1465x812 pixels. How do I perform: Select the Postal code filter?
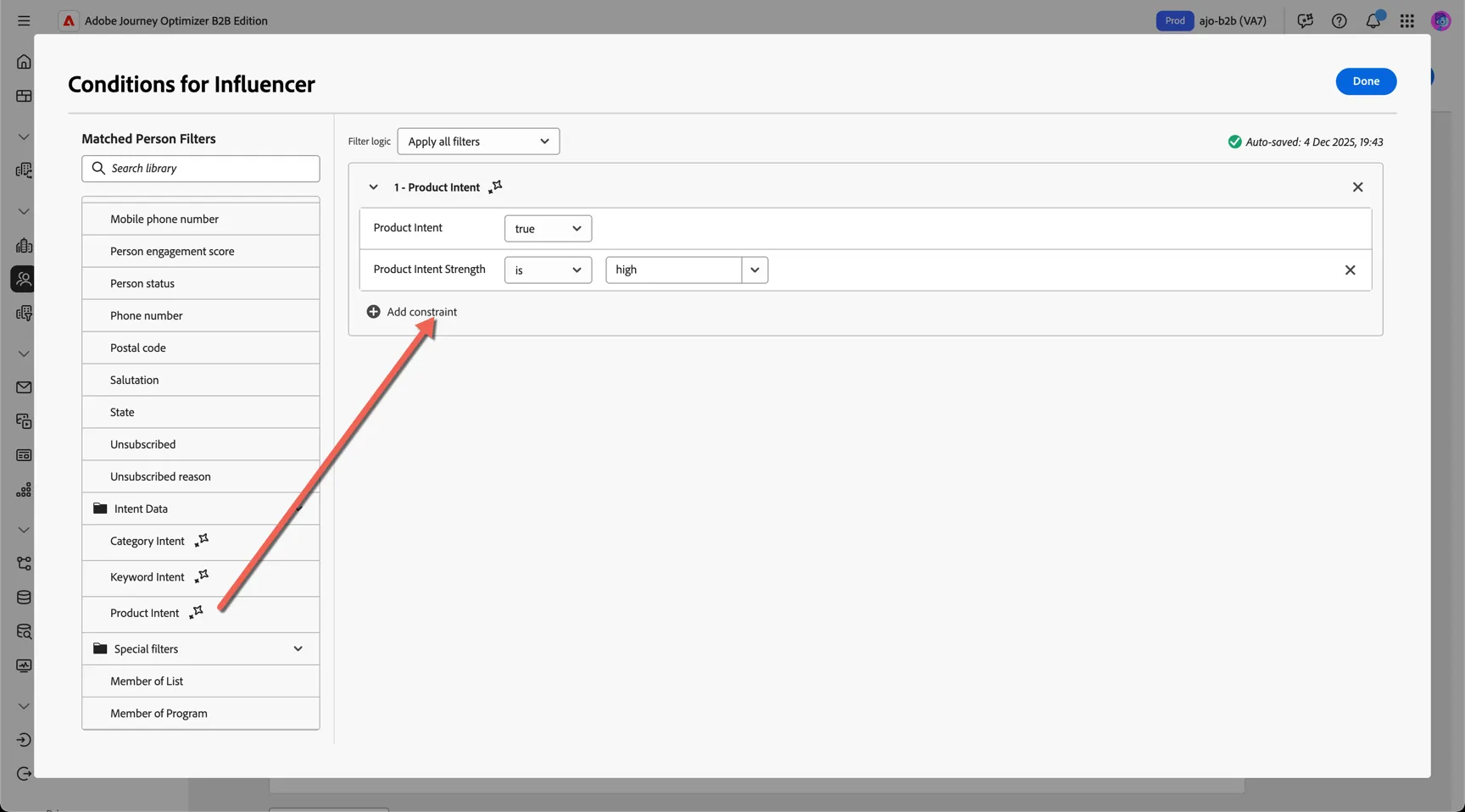tap(201, 348)
